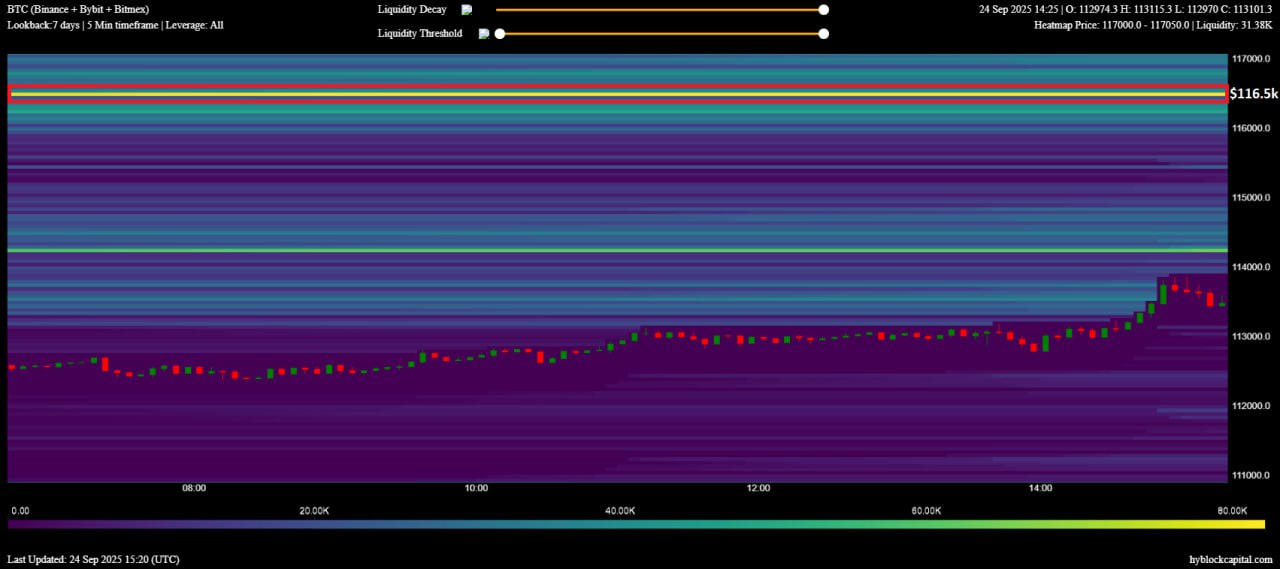Click the $116.5k price annotation label
This screenshot has height=569, width=1280.
pyautogui.click(x=1253, y=93)
